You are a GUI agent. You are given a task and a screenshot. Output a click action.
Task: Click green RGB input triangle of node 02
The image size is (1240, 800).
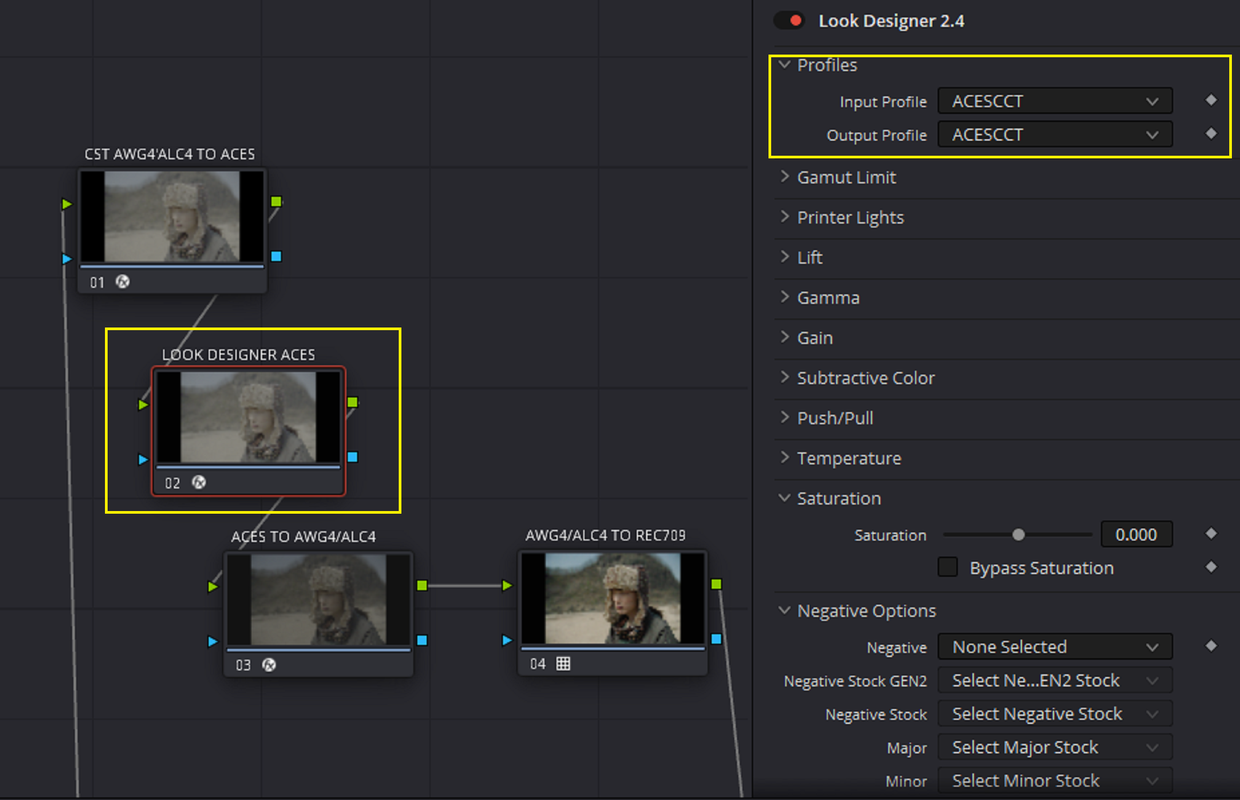click(x=143, y=405)
